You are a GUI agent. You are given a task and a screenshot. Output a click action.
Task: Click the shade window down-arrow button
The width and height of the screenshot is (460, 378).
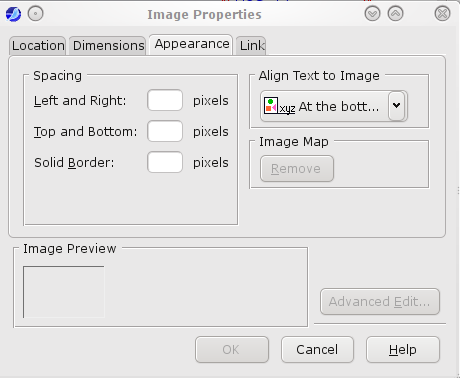point(372,14)
